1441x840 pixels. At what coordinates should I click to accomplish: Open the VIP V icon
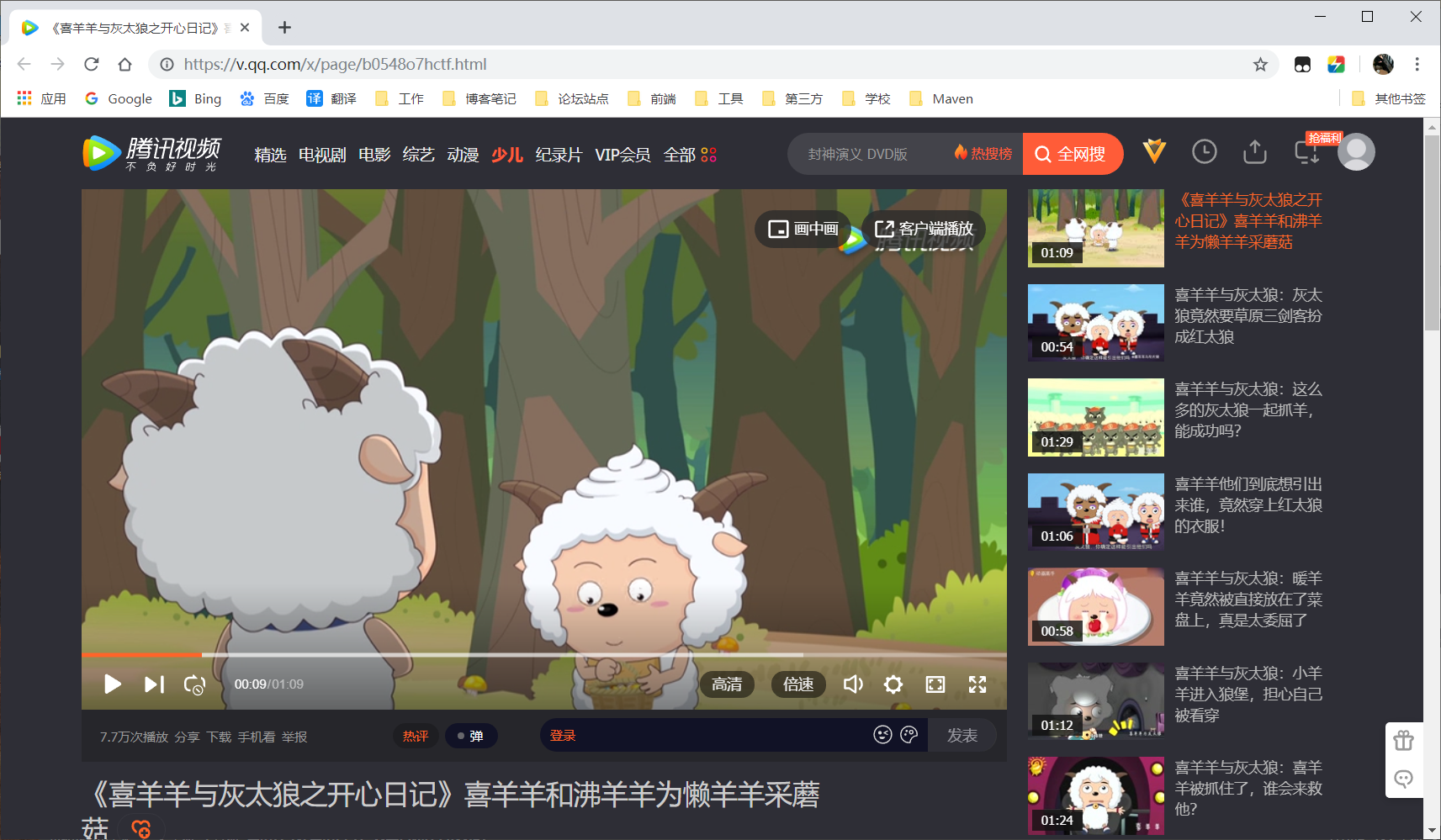click(x=1154, y=151)
